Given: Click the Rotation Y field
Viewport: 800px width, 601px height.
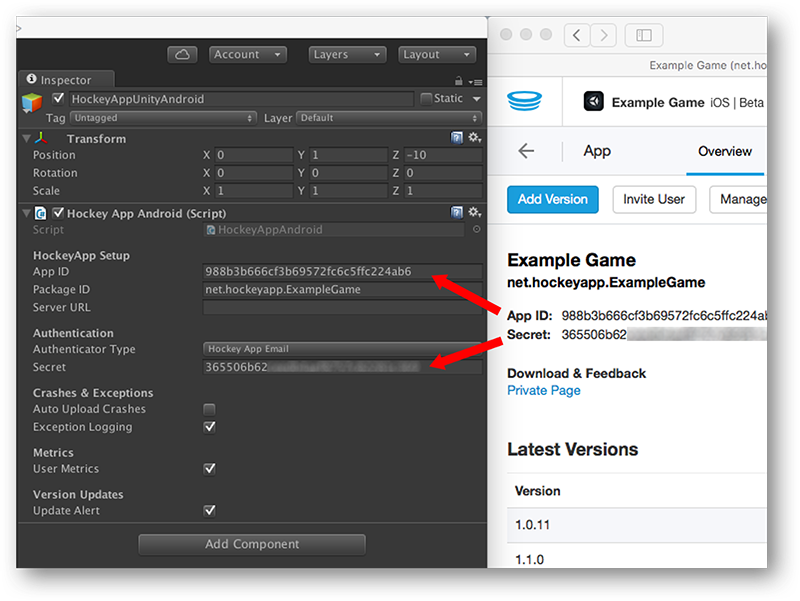Looking at the screenshot, I should pyautogui.click(x=348, y=172).
